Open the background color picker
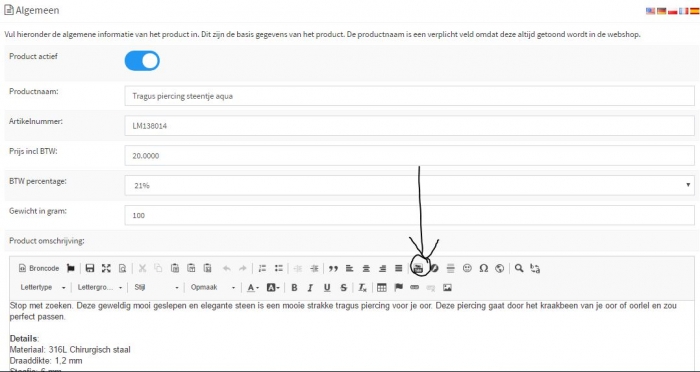The width and height of the screenshot is (700, 372). [273, 288]
